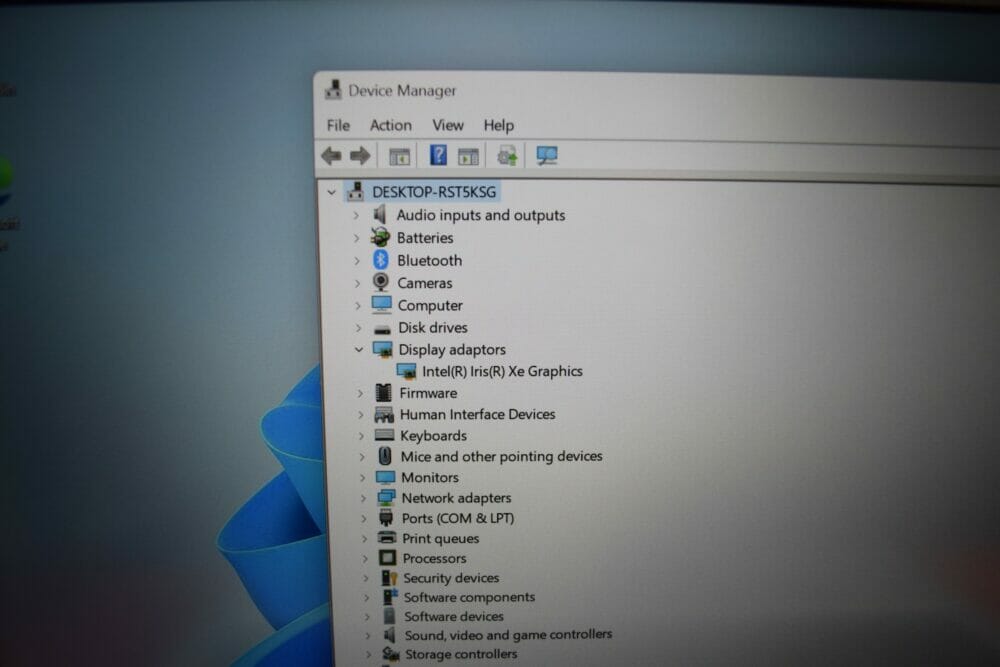The image size is (1000, 667).
Task: Click the Ports (COM & LPT) icon
Action: 386,518
